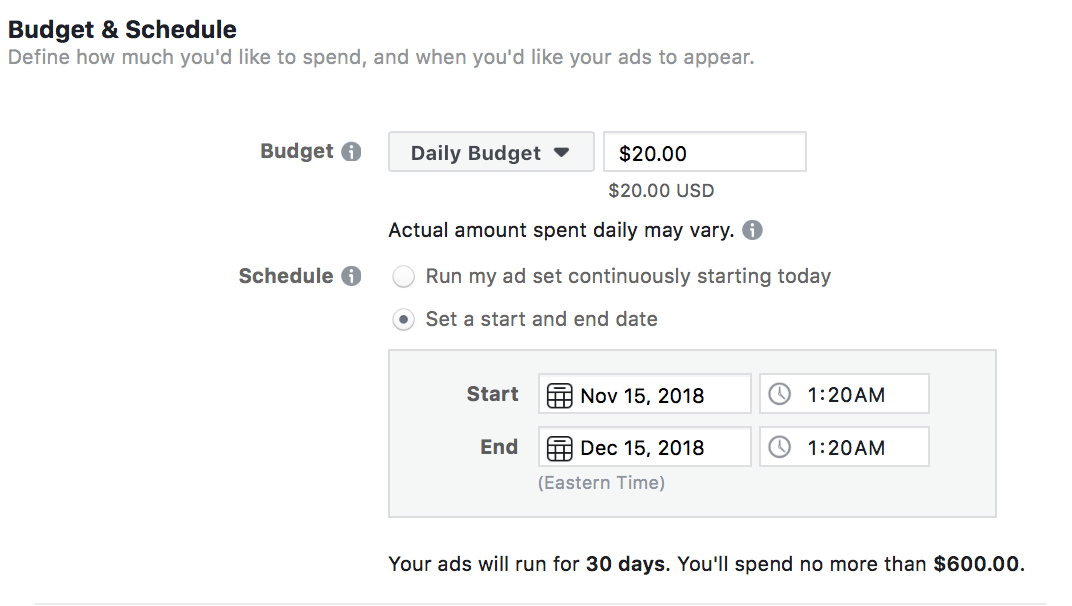This screenshot has height=606, width=1072.
Task: Click the $20.00 budget amount field
Action: (x=704, y=153)
